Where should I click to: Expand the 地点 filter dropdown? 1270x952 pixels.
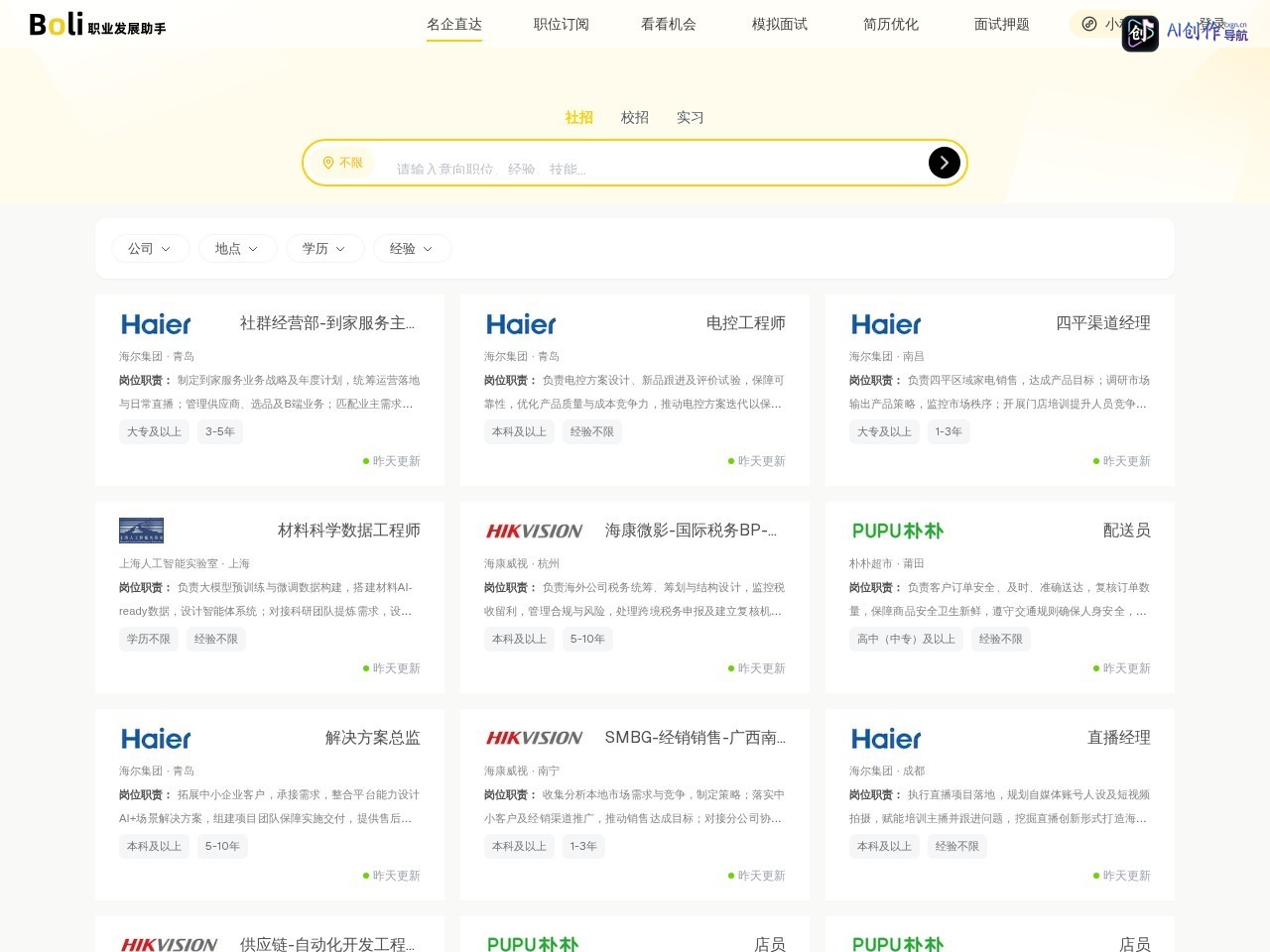[237, 249]
